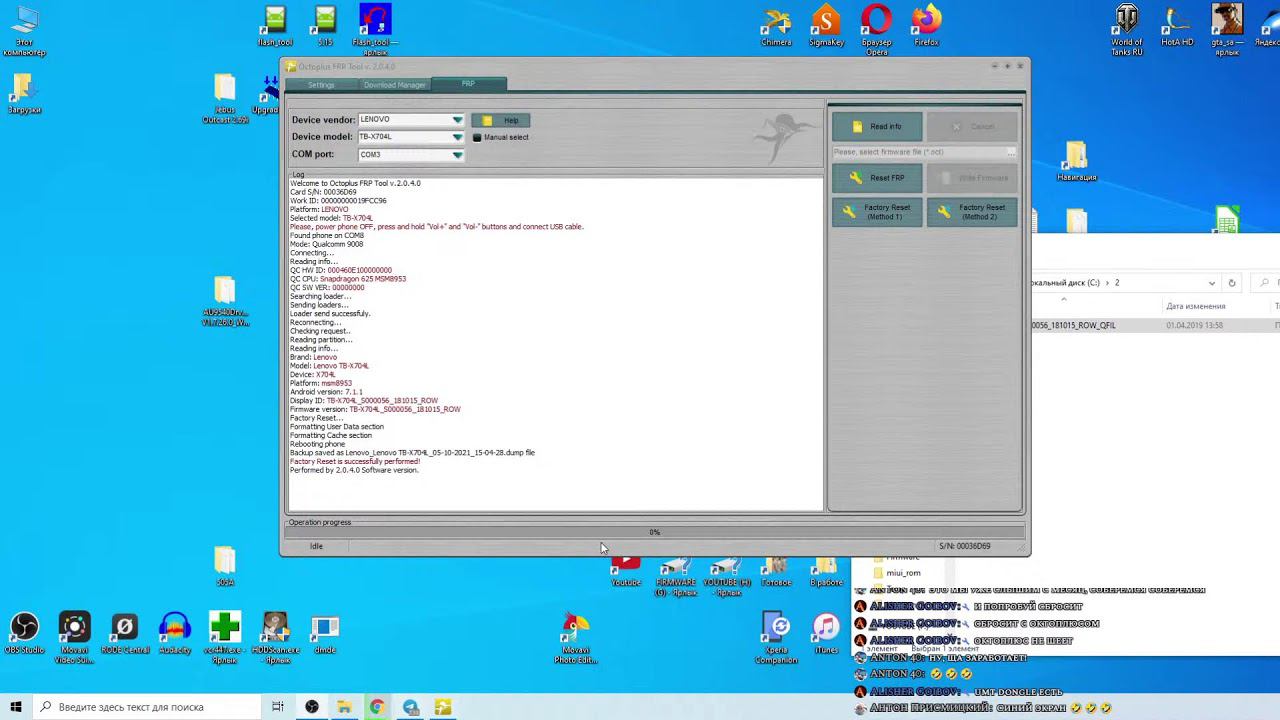Open the RODE Central desktop icon
Image resolution: width=1280 pixels, height=720 pixels.
pyautogui.click(x=124, y=634)
